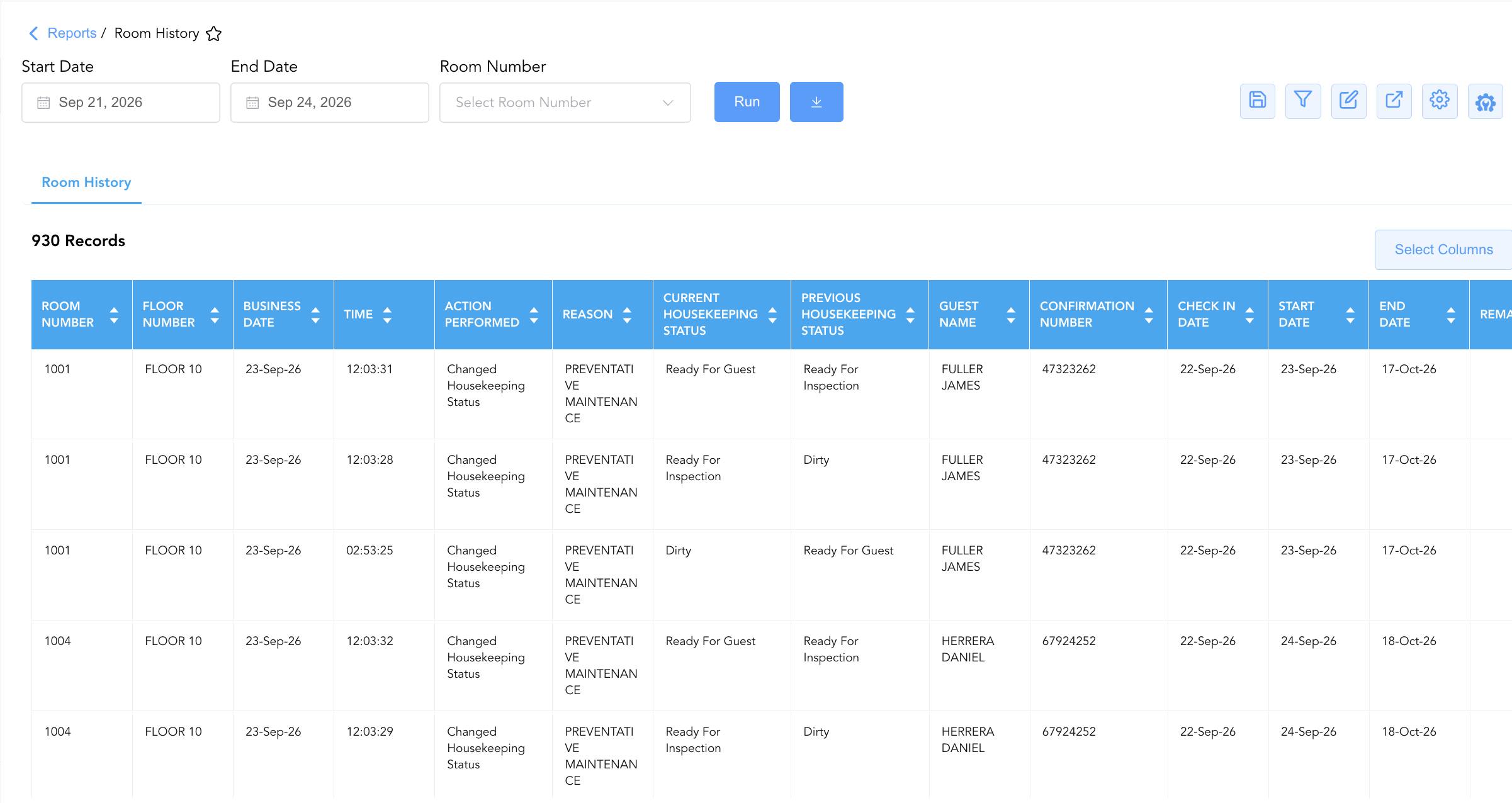This screenshot has height=803, width=1512.
Task: Click end date 18-Oct-26 at 12:03:32
Action: (x=1409, y=641)
